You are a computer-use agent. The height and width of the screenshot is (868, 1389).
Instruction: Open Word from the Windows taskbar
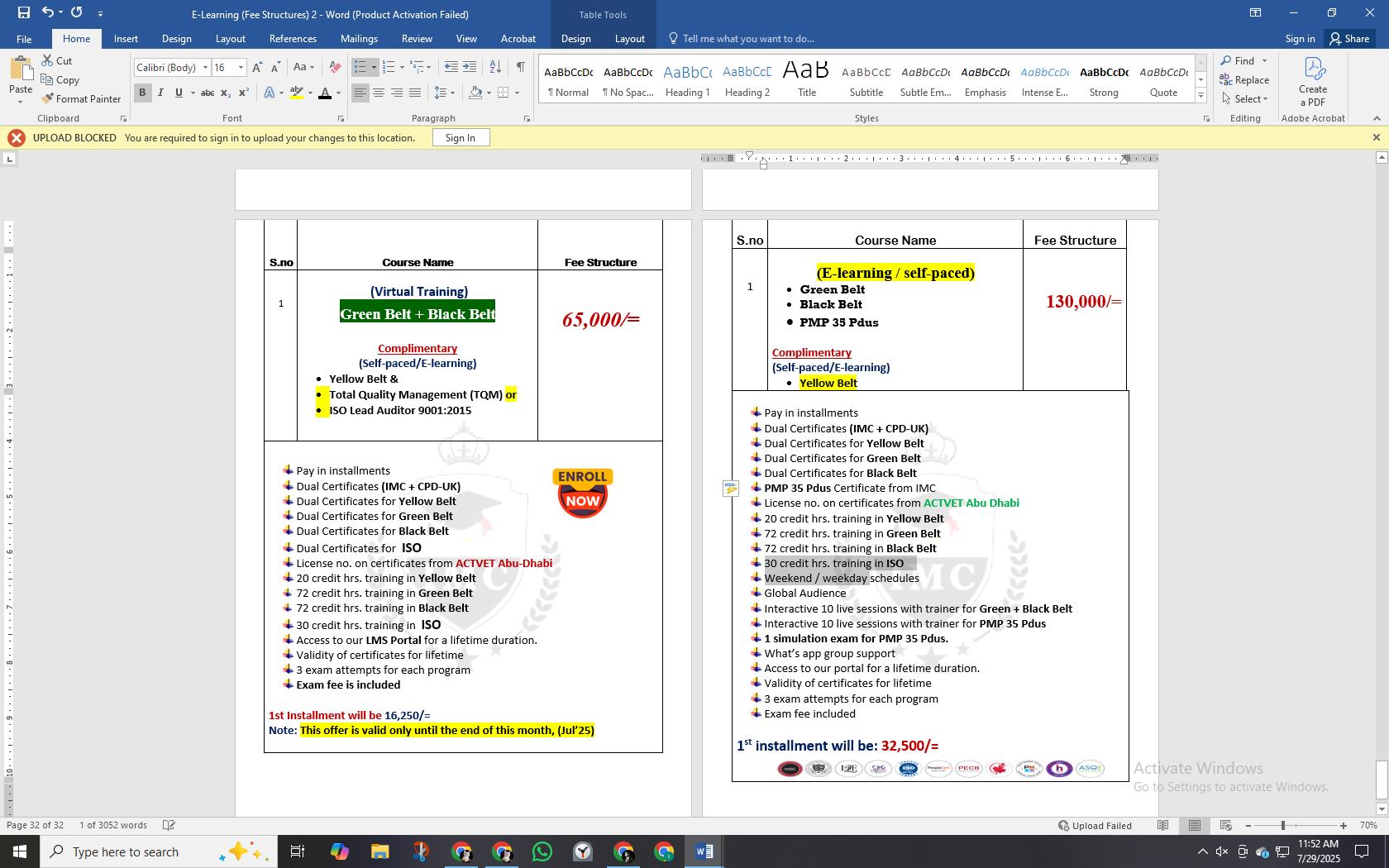704,851
